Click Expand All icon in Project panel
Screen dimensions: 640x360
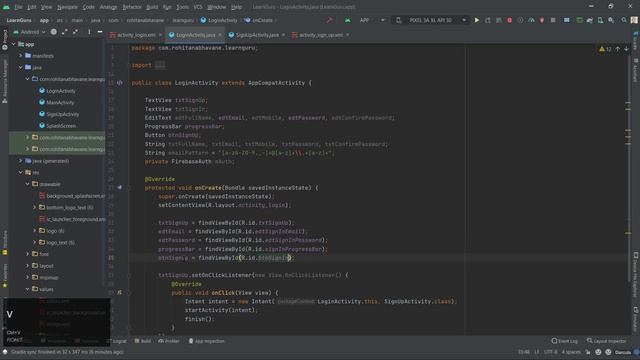[x=64, y=32]
